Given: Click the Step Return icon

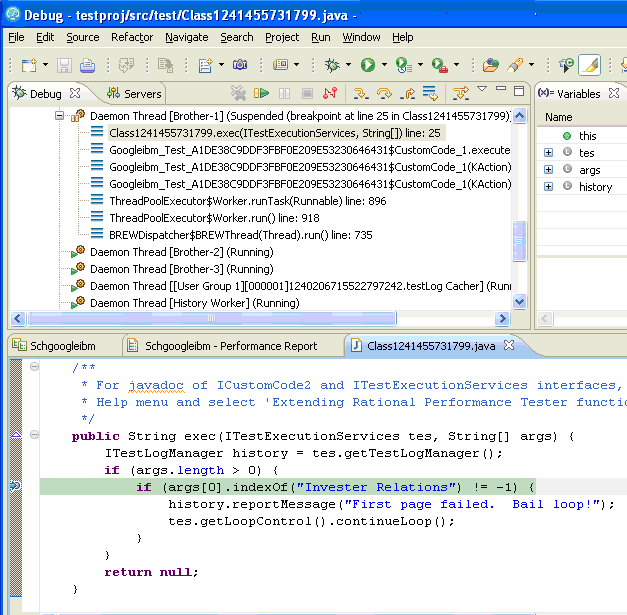Looking at the screenshot, I should 406,94.
